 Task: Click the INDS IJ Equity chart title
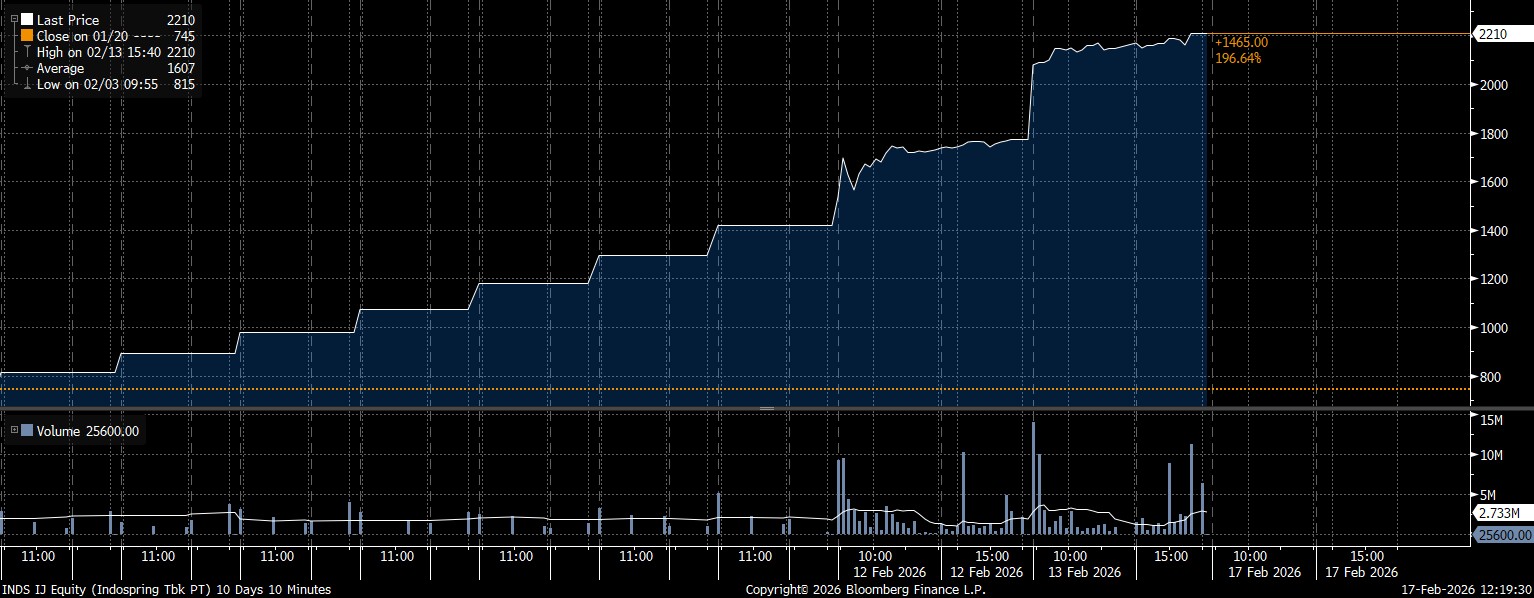tap(165, 590)
